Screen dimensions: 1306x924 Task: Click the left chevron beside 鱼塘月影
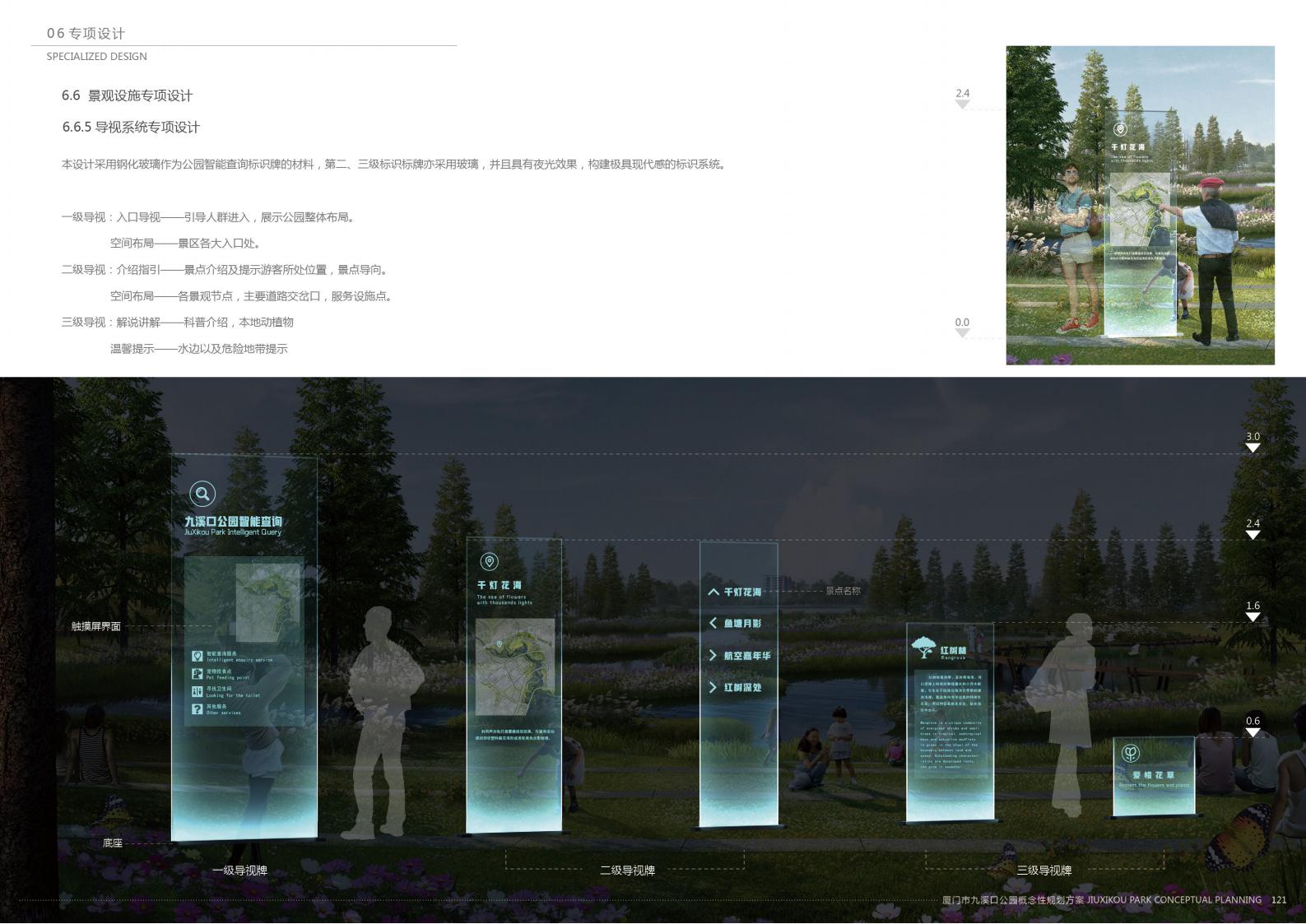pos(713,623)
